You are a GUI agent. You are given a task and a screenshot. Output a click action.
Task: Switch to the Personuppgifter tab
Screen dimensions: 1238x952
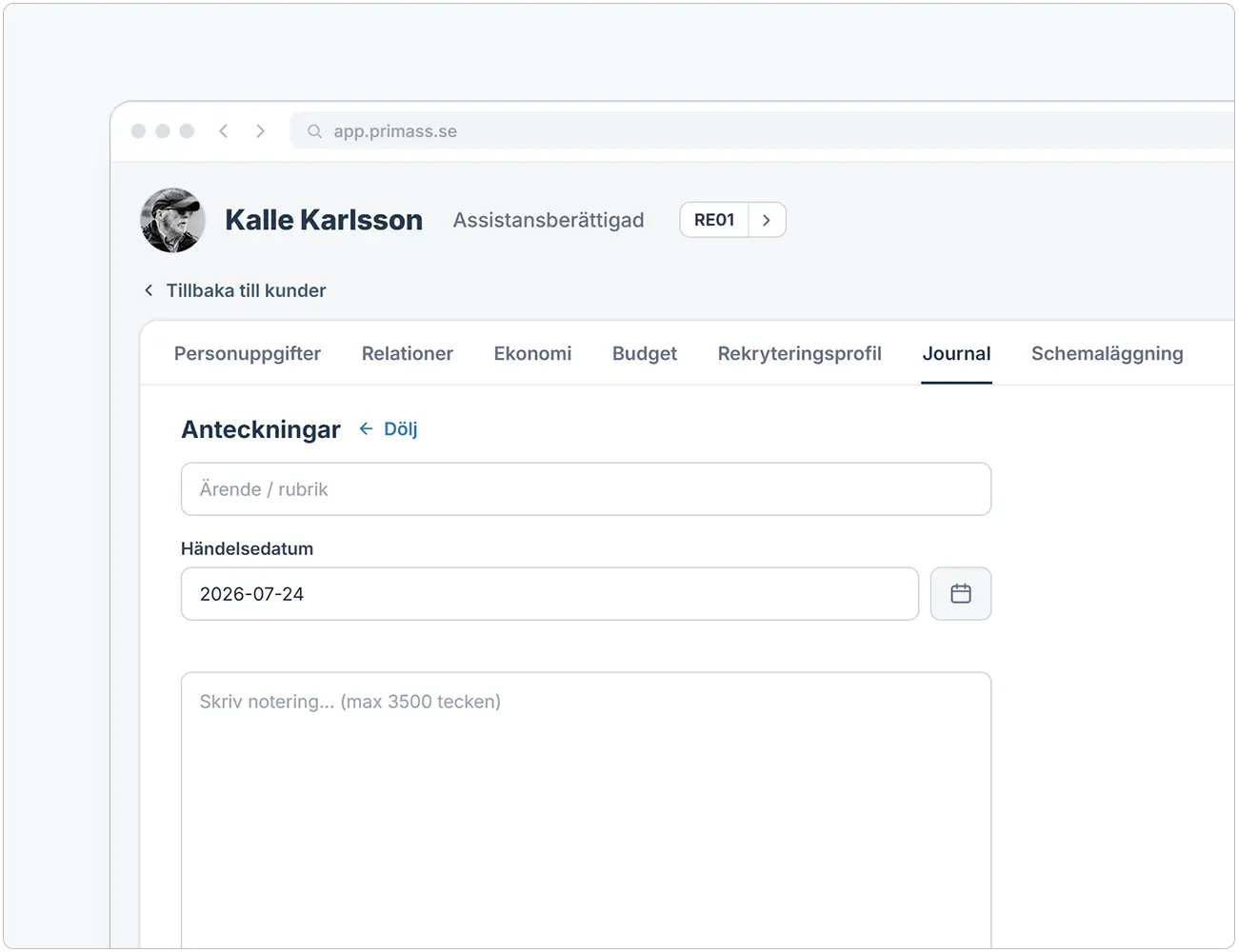(x=248, y=354)
